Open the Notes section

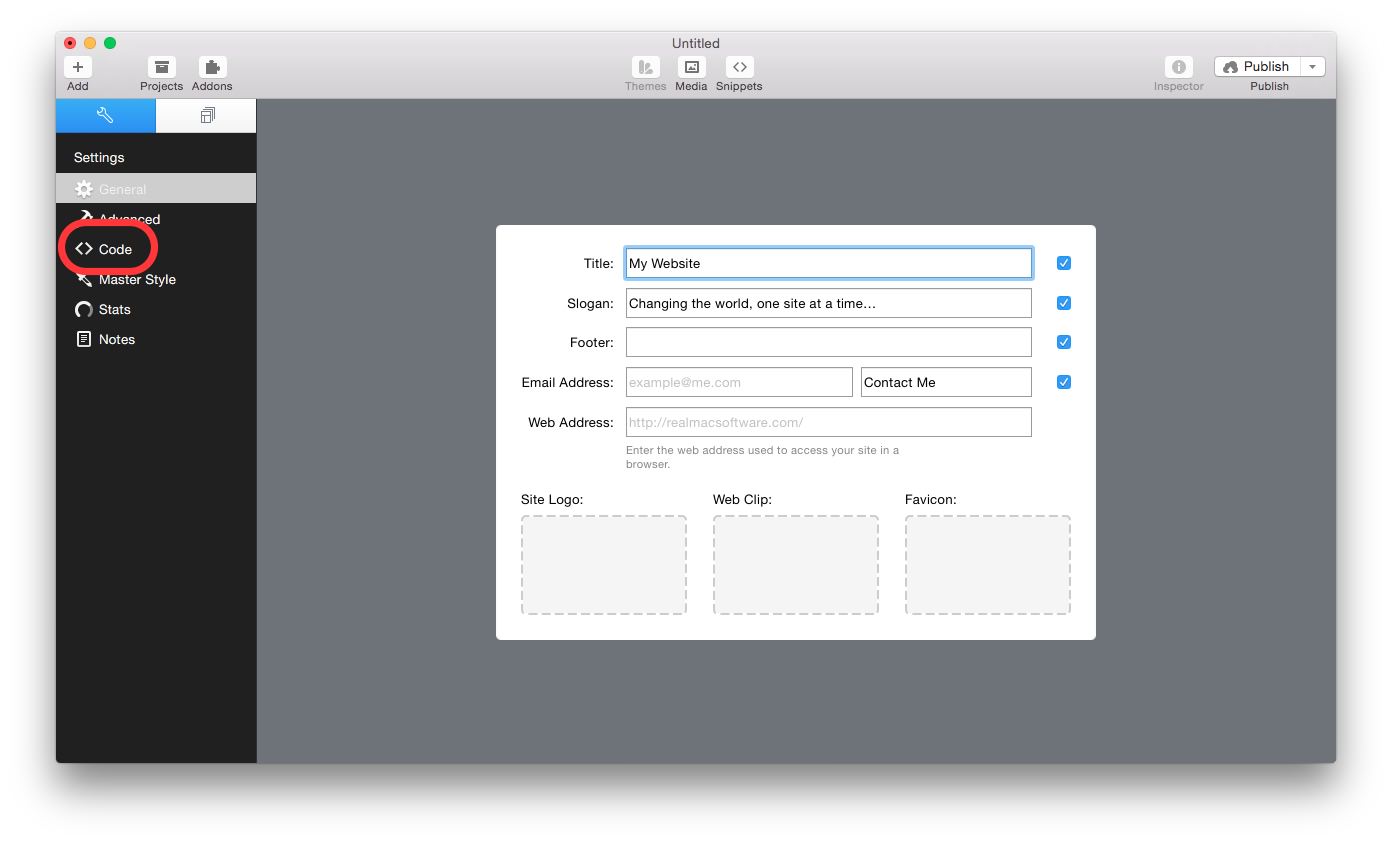pyautogui.click(x=156, y=339)
